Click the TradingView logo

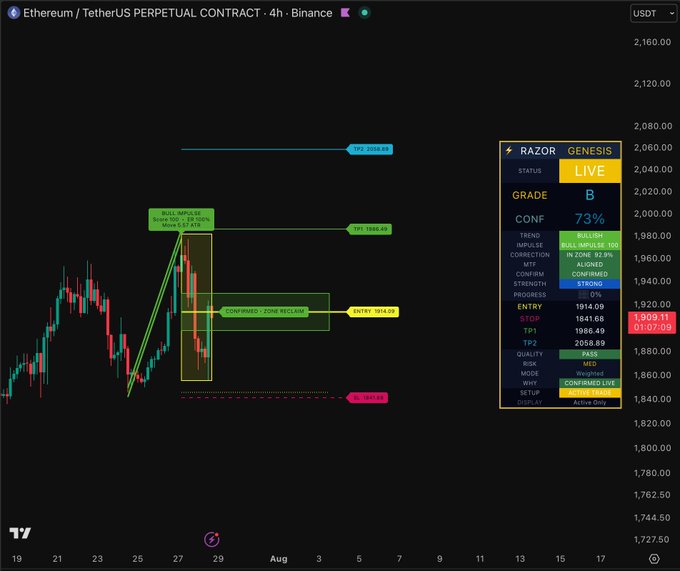20,533
